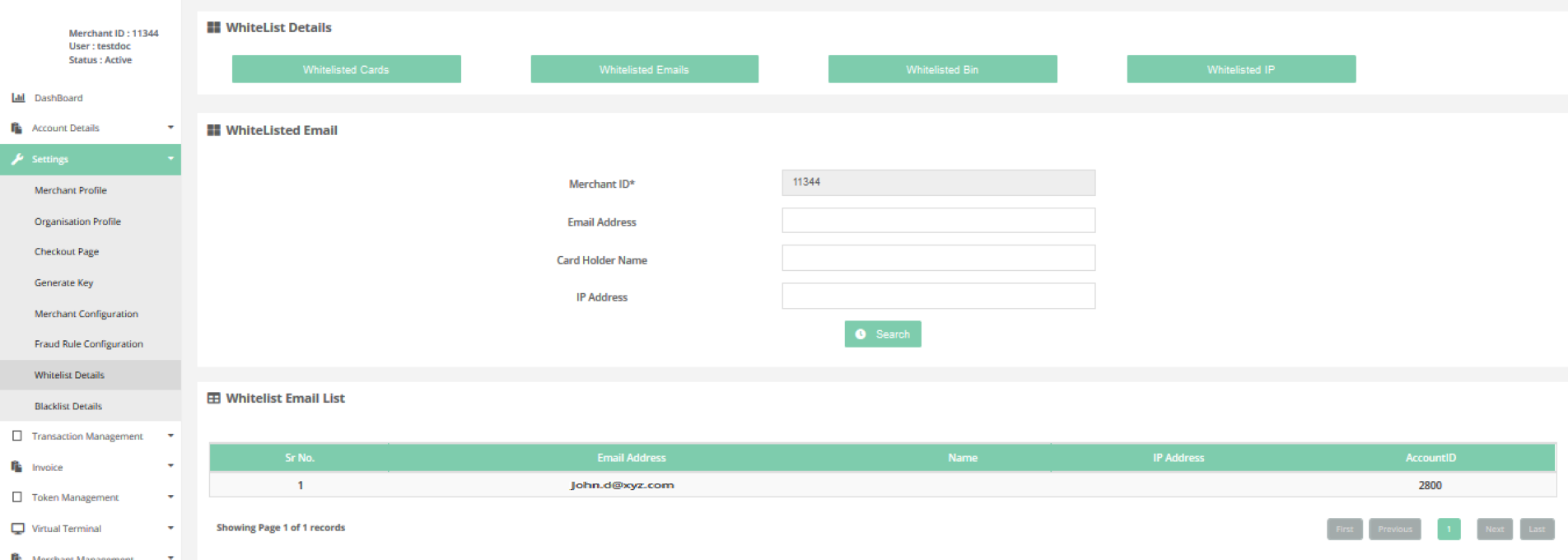1568x560 pixels.
Task: Expand the Token Management dropdown arrow
Action: (170, 497)
